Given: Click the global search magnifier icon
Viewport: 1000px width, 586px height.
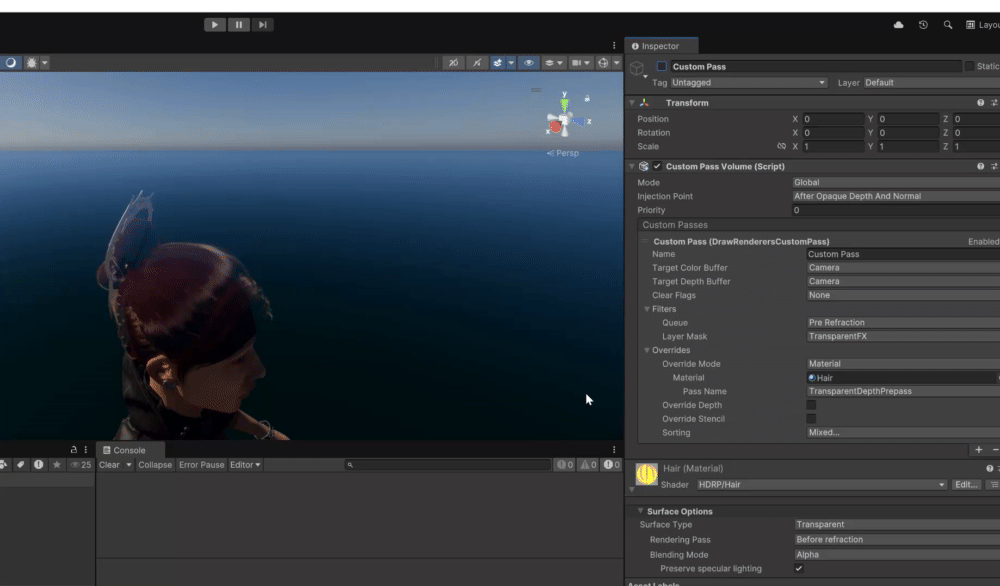Looking at the screenshot, I should 948,25.
